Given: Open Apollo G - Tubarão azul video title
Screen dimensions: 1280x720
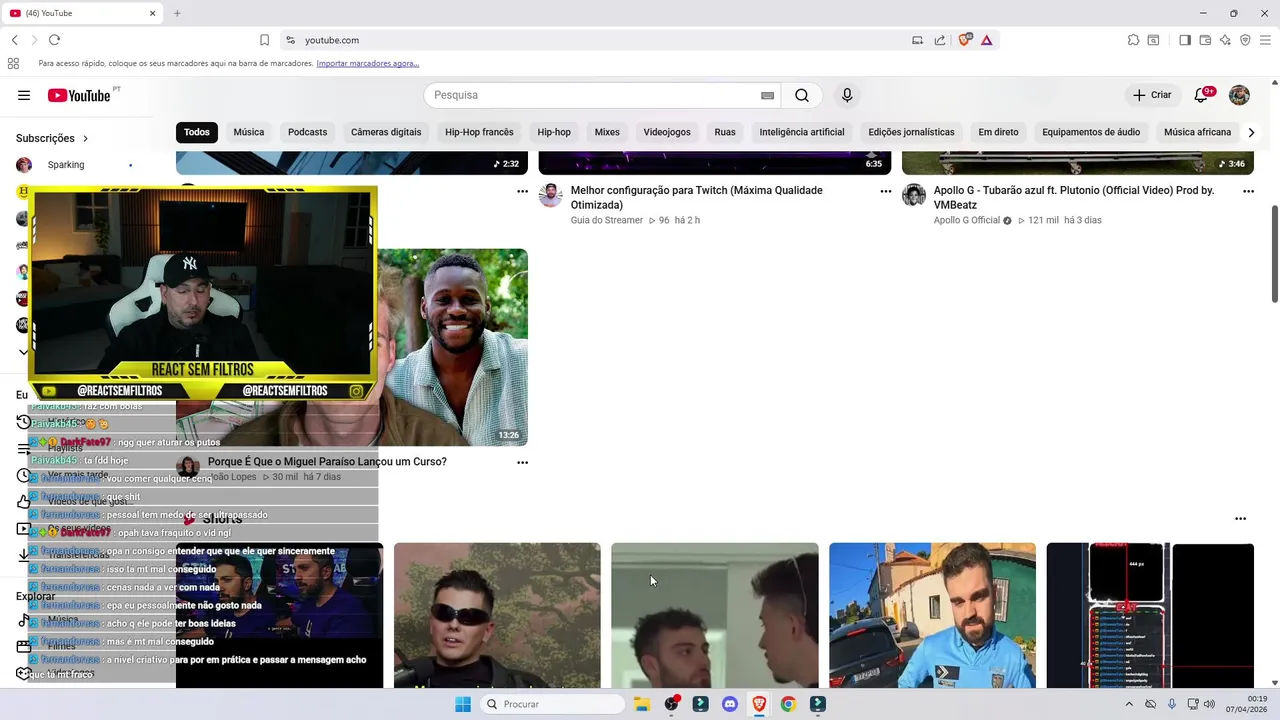Looking at the screenshot, I should [1074, 198].
